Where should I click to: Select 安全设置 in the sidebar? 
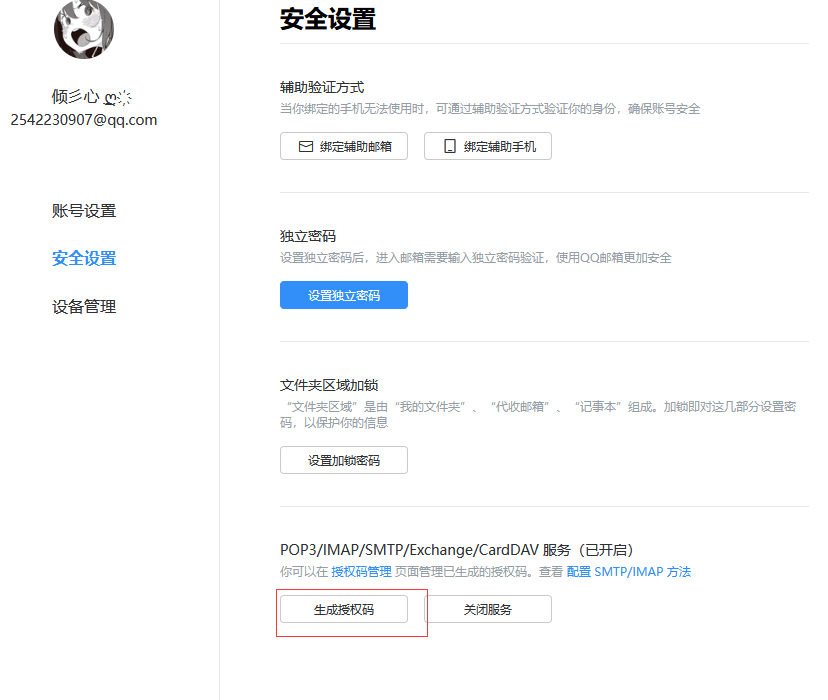84,258
